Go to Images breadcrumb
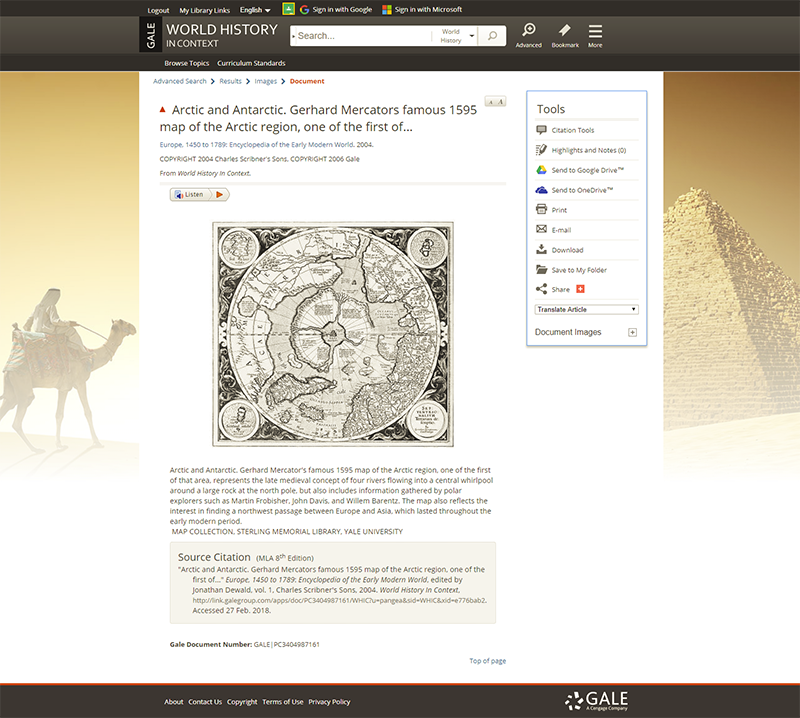The height and width of the screenshot is (718, 800). [266, 81]
